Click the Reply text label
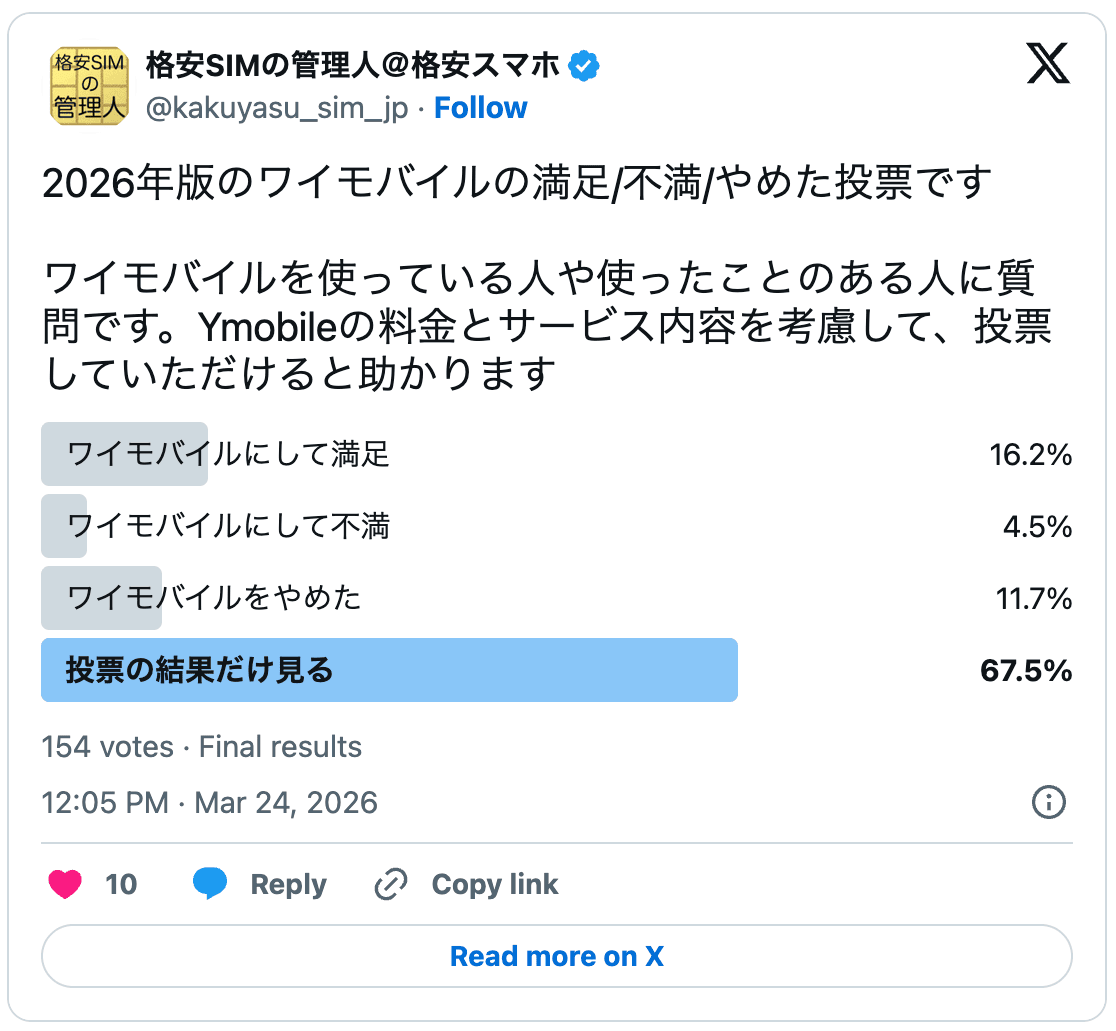The width and height of the screenshot is (1116, 1031). pos(289,884)
